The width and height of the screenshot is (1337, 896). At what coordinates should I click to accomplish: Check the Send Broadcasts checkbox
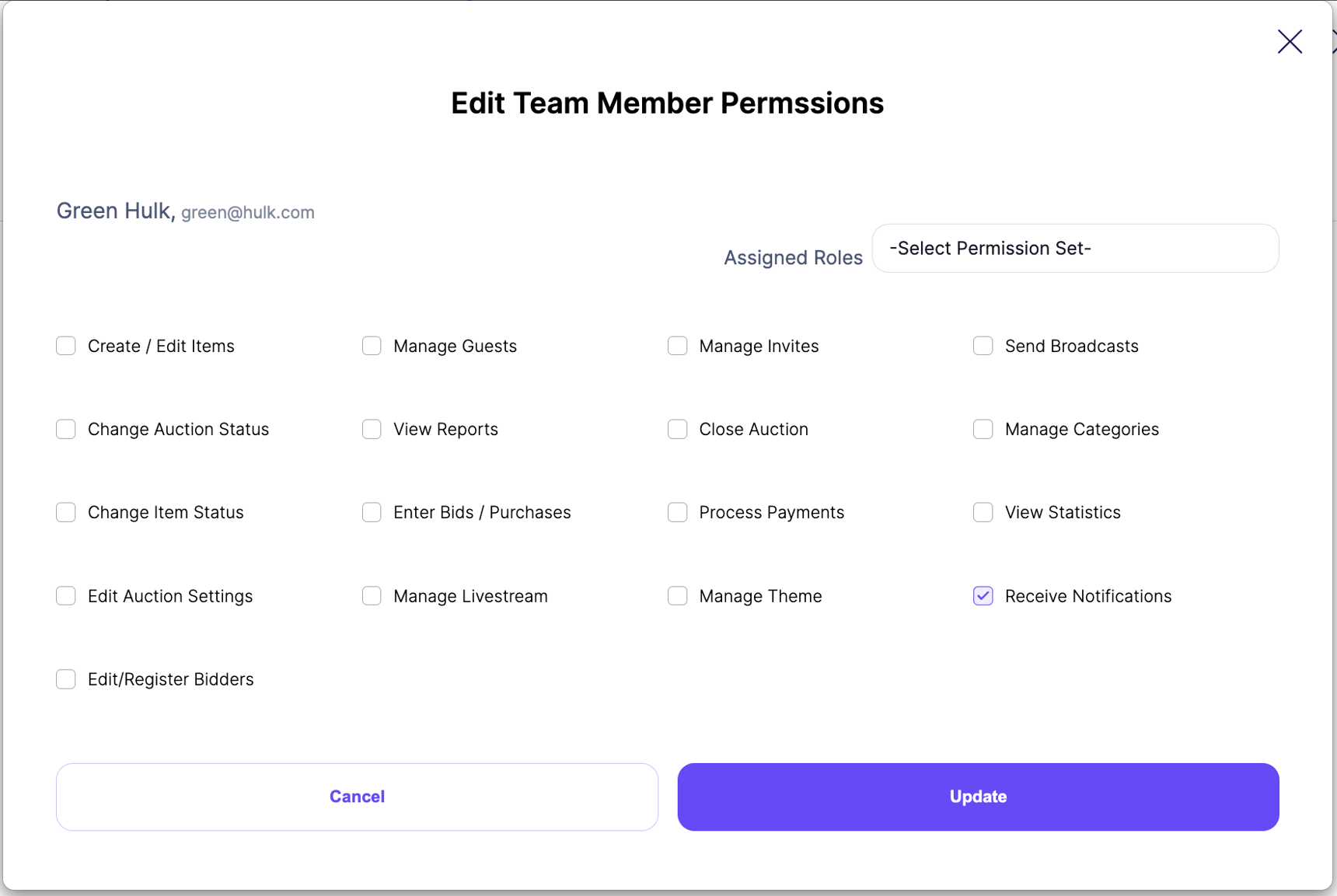983,346
